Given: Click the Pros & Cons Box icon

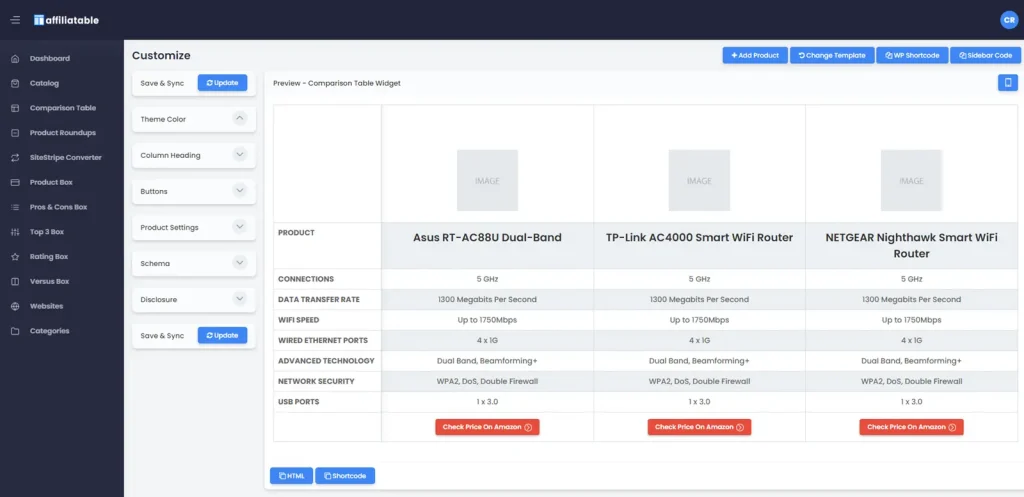Looking at the screenshot, I should [x=15, y=207].
